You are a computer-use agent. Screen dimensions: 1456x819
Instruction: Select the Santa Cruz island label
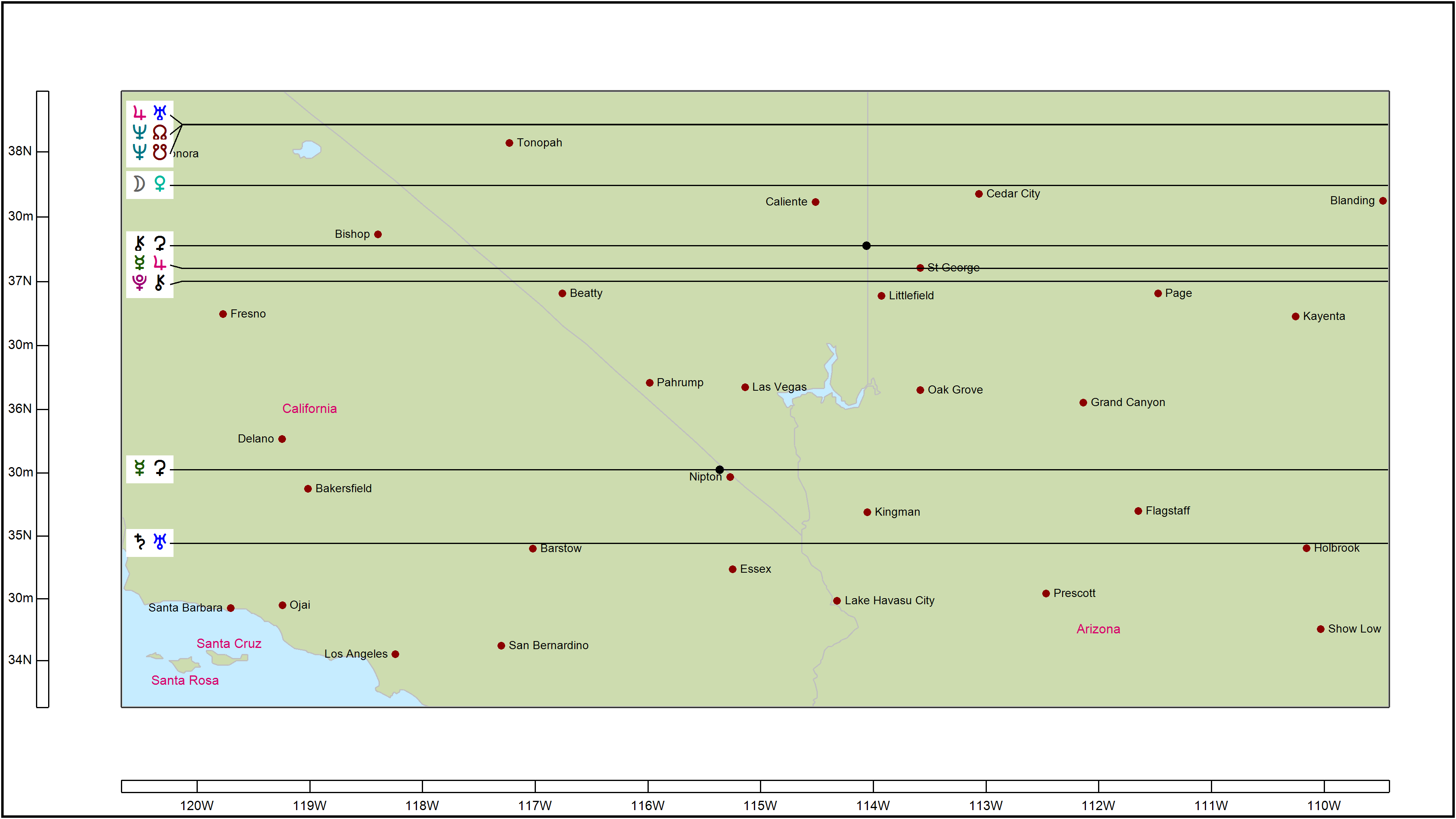[x=229, y=643]
